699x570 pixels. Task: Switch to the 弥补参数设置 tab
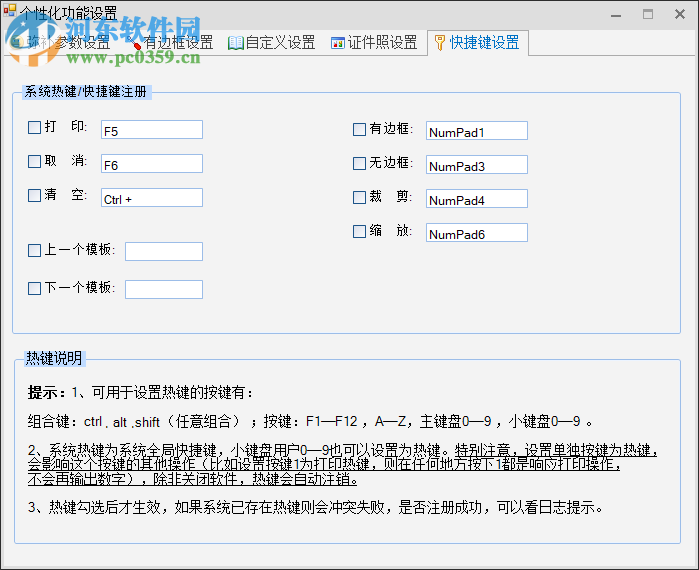[x=62, y=43]
